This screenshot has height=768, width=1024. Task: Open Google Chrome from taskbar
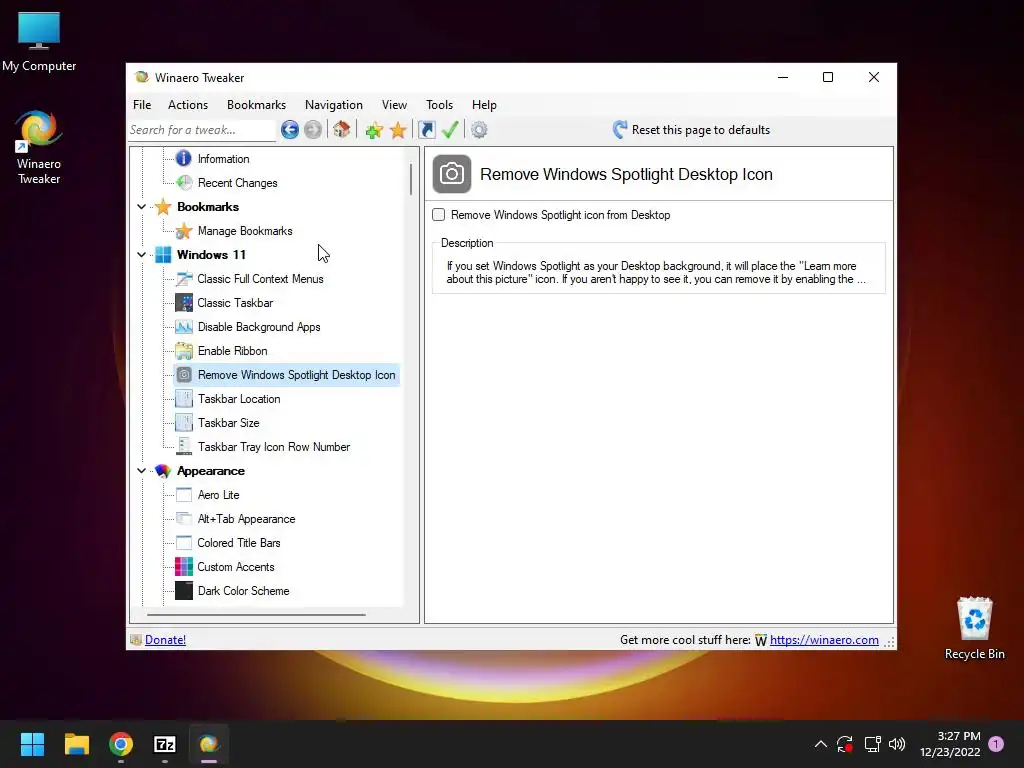tap(121, 744)
